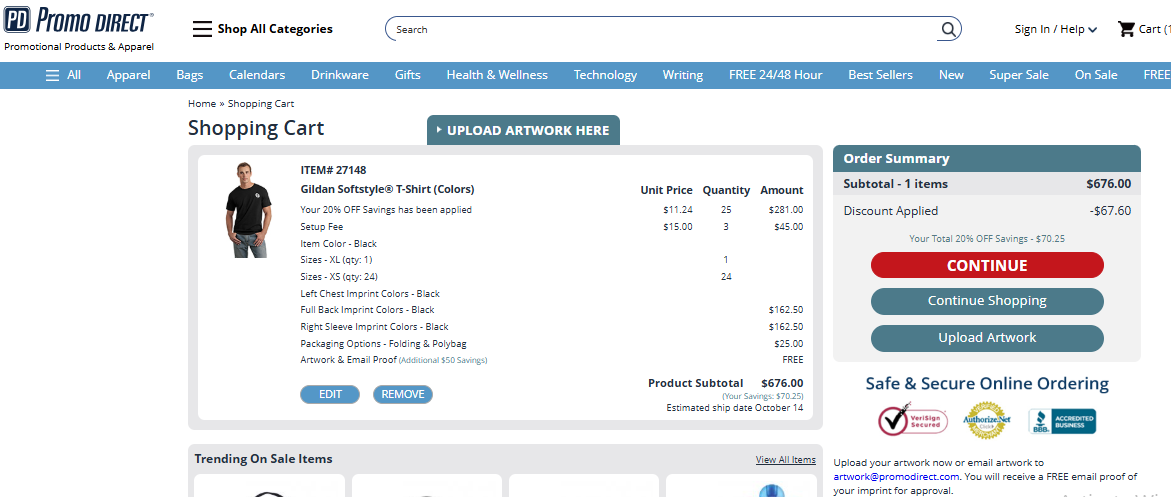Click the ITEM# 27148 text
Viewport: 1171px width, 497px height.
pyautogui.click(x=333, y=170)
